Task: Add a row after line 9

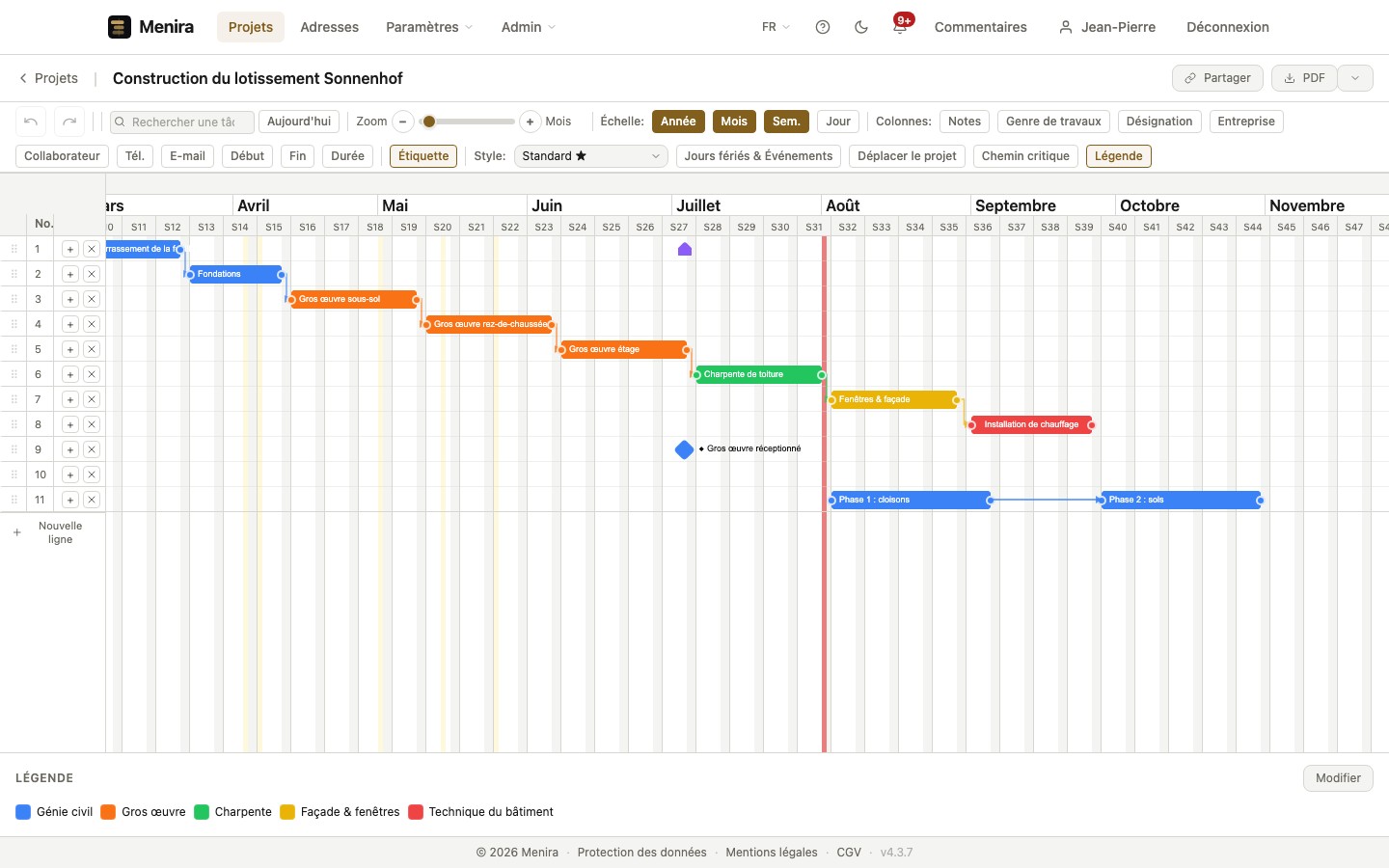Action: (70, 449)
